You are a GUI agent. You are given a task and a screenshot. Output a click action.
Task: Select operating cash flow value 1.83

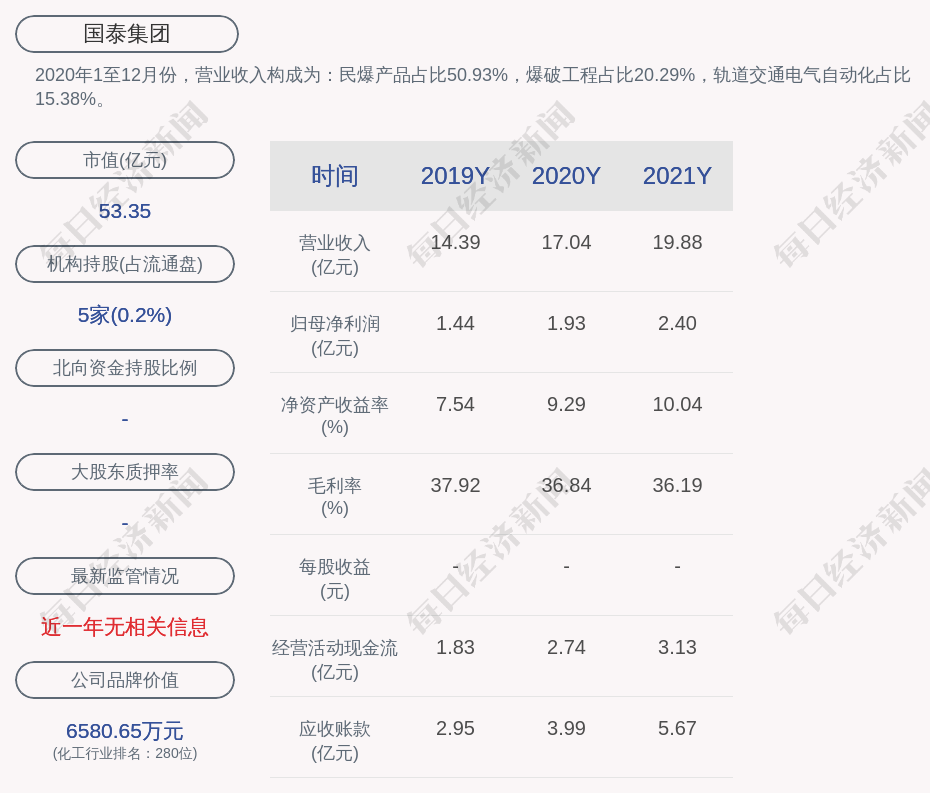[455, 647]
